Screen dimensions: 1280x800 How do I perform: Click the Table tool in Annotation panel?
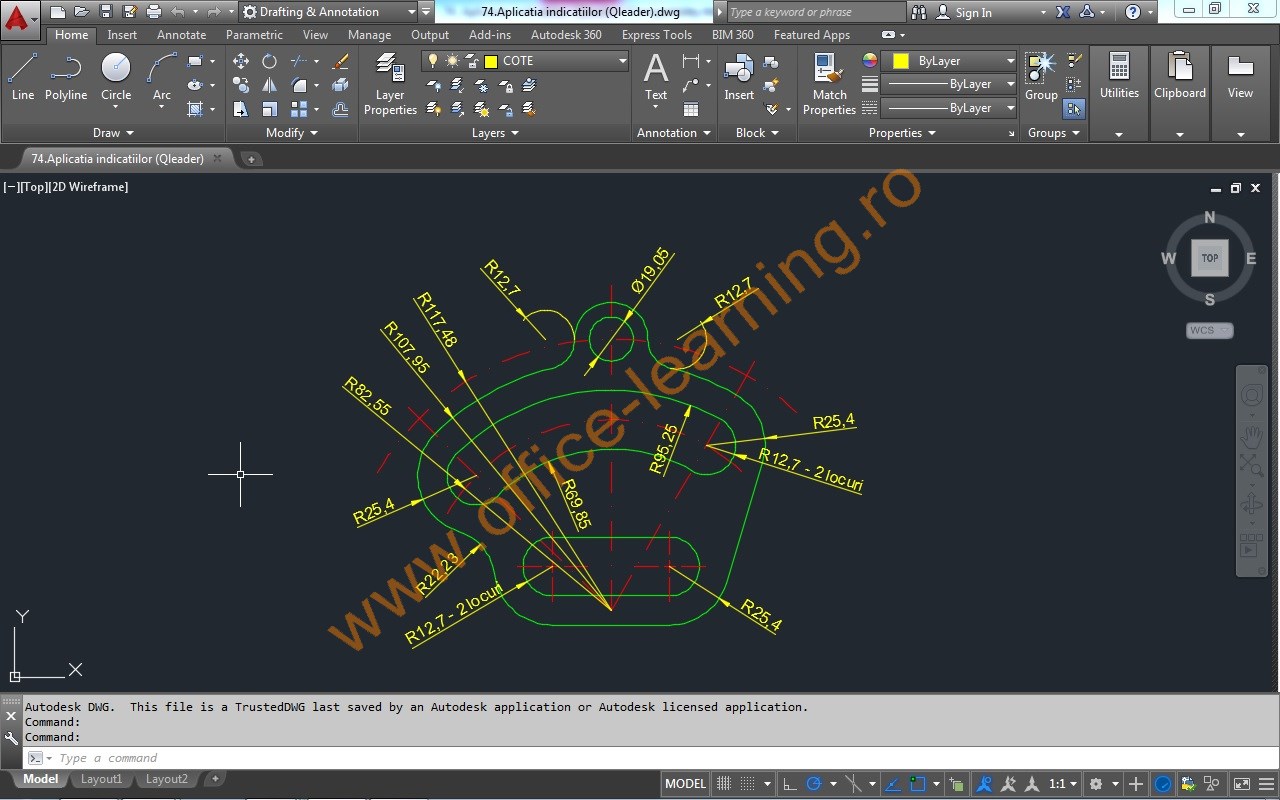pyautogui.click(x=691, y=109)
